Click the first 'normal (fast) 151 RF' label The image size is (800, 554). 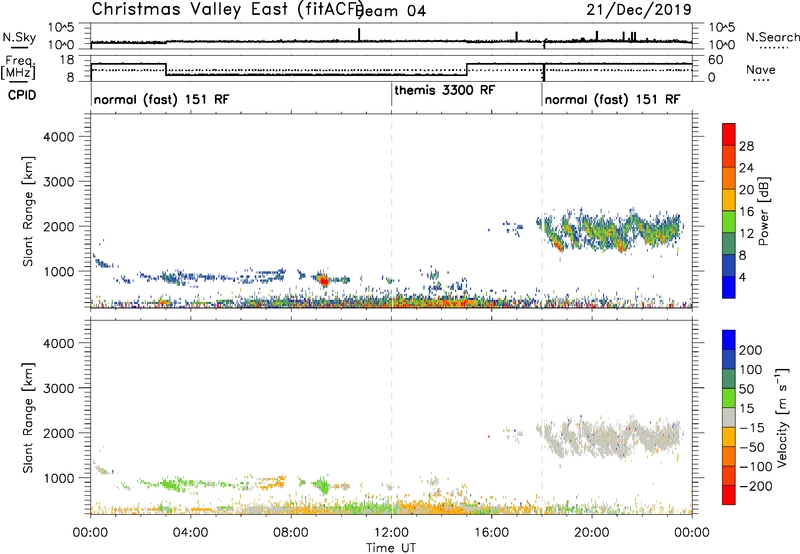pyautogui.click(x=161, y=99)
